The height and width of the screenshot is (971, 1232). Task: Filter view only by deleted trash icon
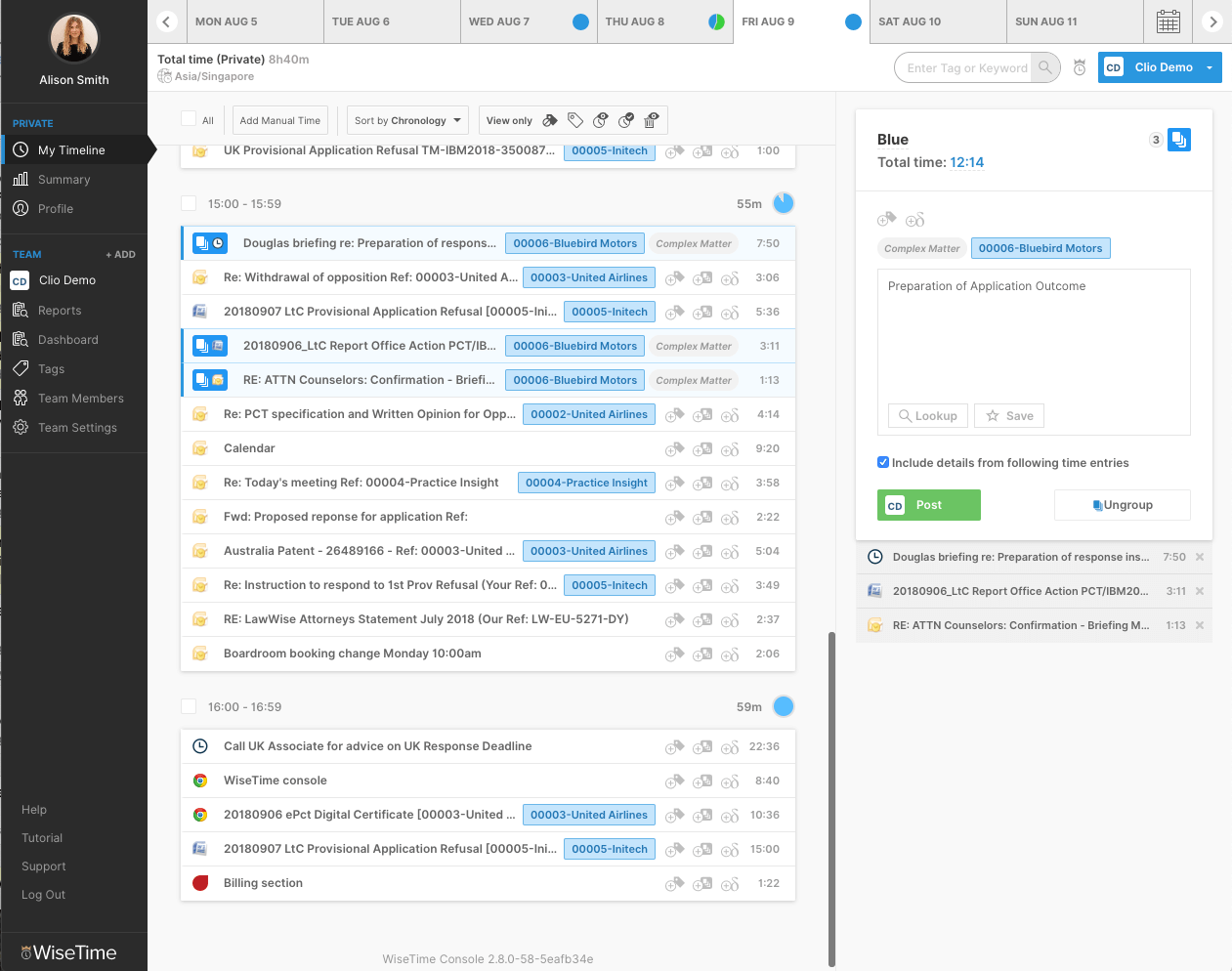652,120
